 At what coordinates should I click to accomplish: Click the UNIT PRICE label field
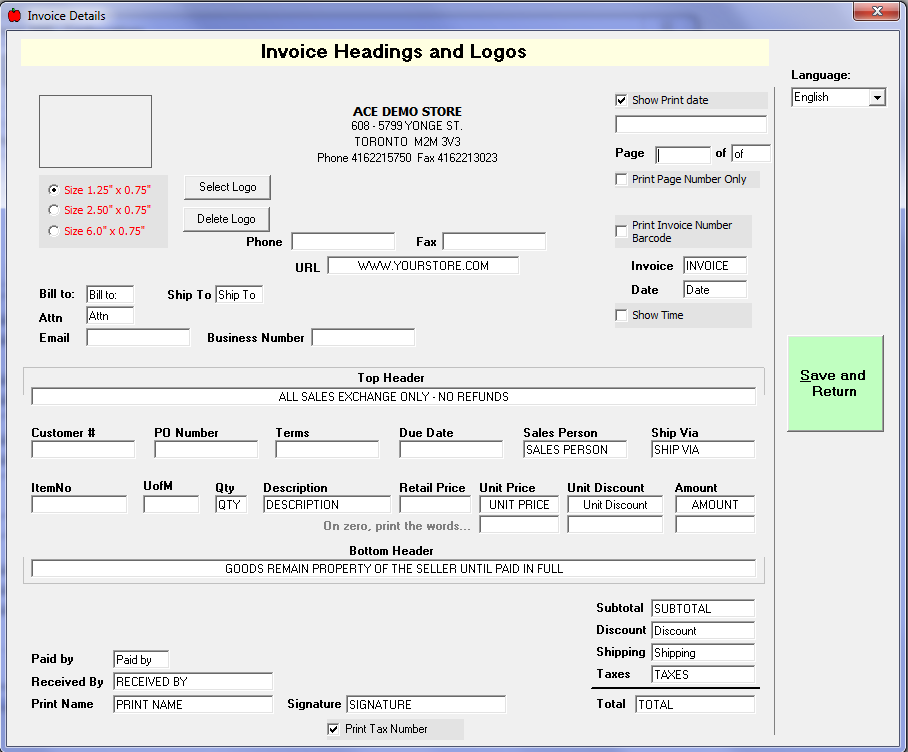click(x=519, y=505)
